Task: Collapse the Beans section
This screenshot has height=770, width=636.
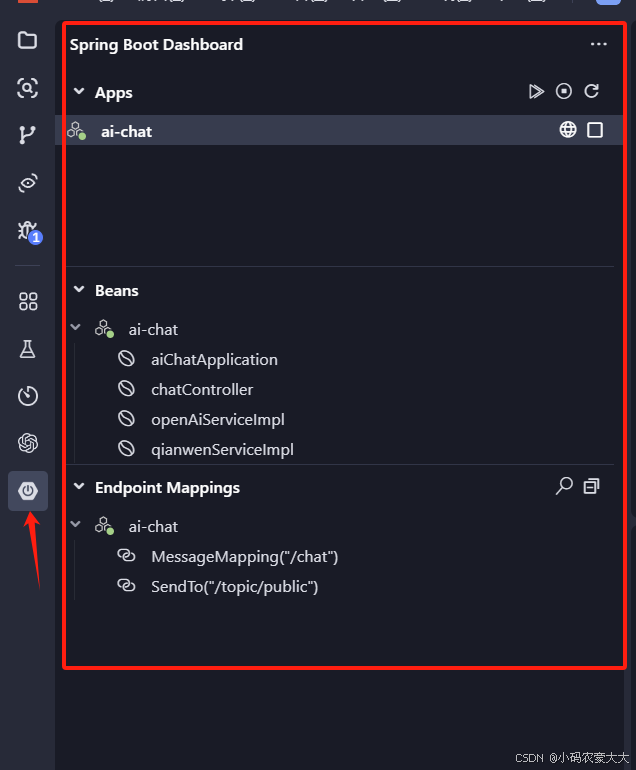Action: (79, 289)
